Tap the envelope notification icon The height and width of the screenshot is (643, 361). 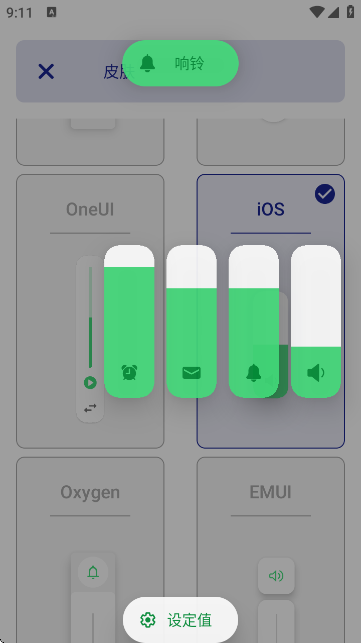point(191,373)
